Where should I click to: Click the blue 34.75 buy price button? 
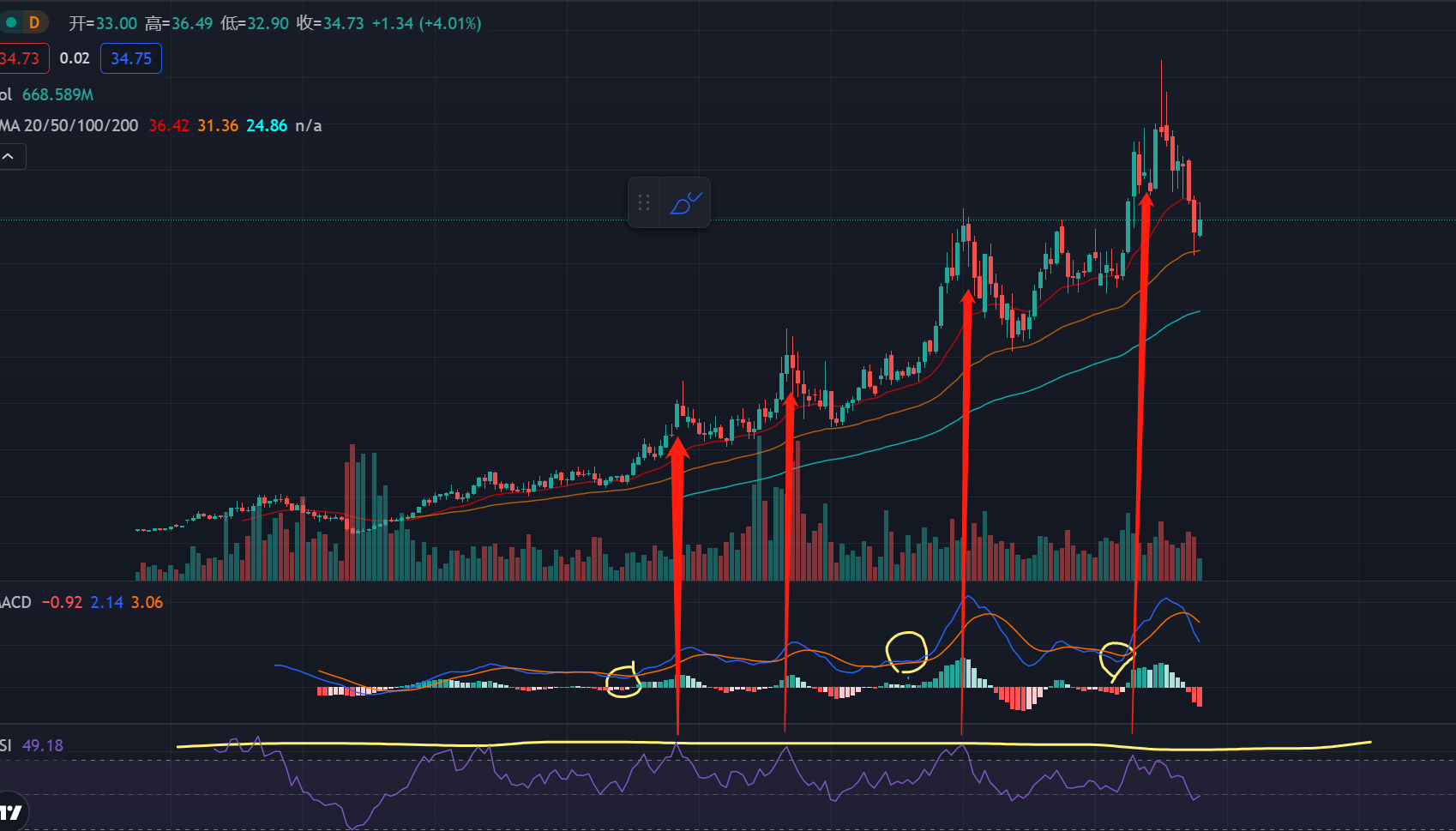click(131, 58)
